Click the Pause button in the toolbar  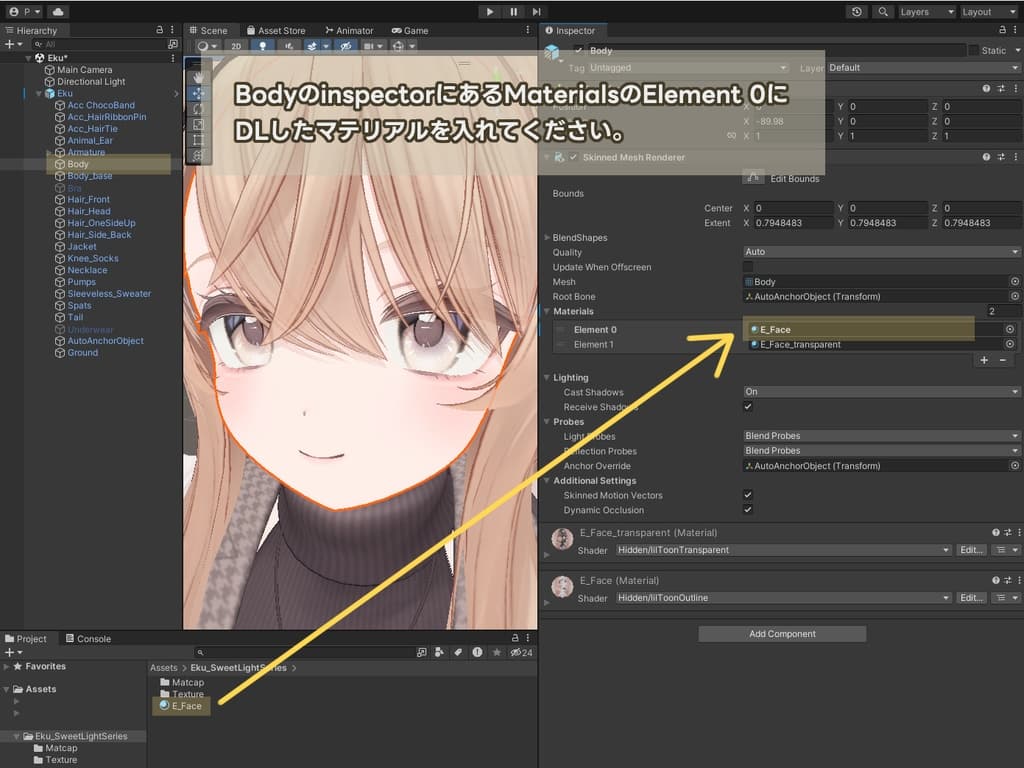pyautogui.click(x=513, y=12)
